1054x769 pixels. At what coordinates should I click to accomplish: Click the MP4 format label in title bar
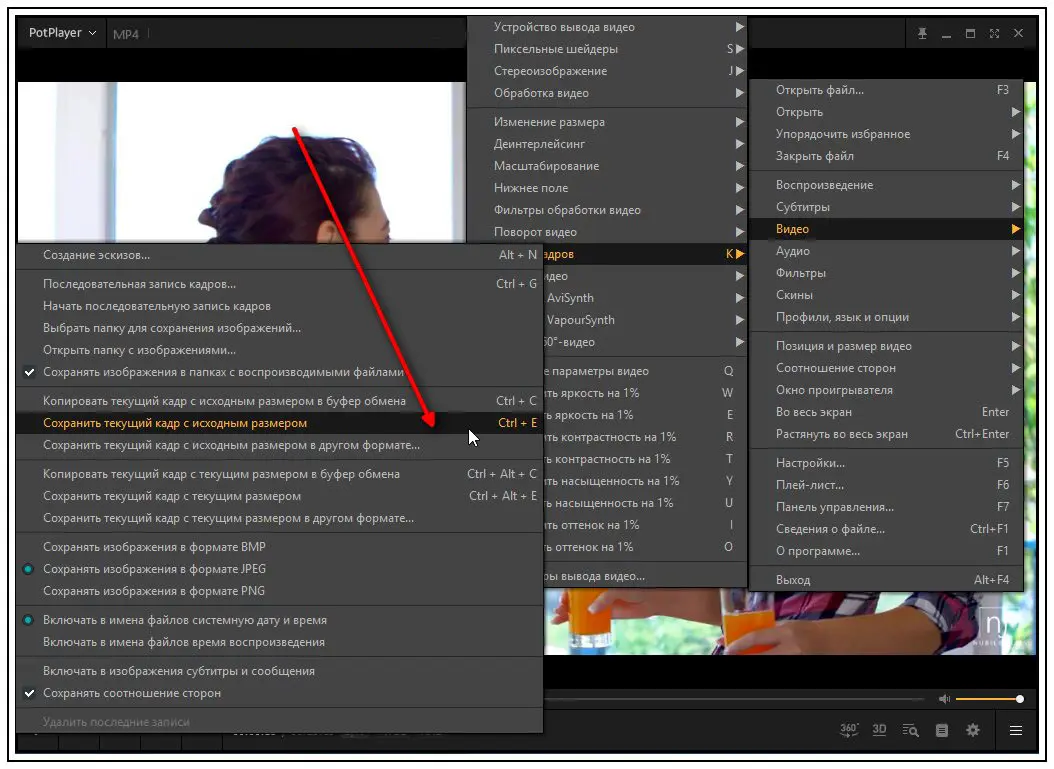pyautogui.click(x=126, y=34)
